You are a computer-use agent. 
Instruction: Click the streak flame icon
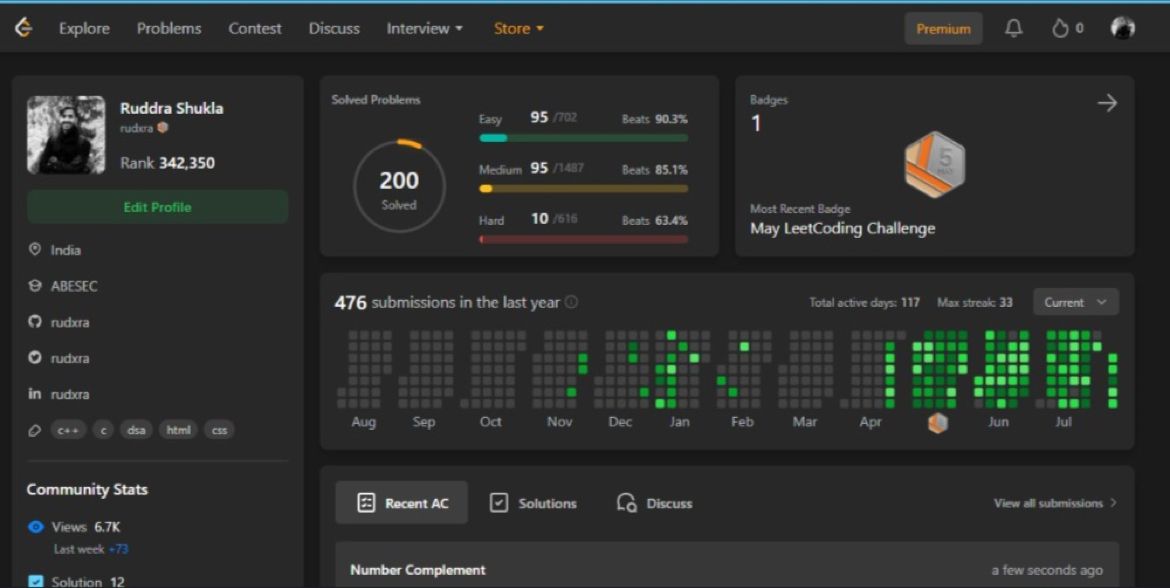pyautogui.click(x=1060, y=28)
